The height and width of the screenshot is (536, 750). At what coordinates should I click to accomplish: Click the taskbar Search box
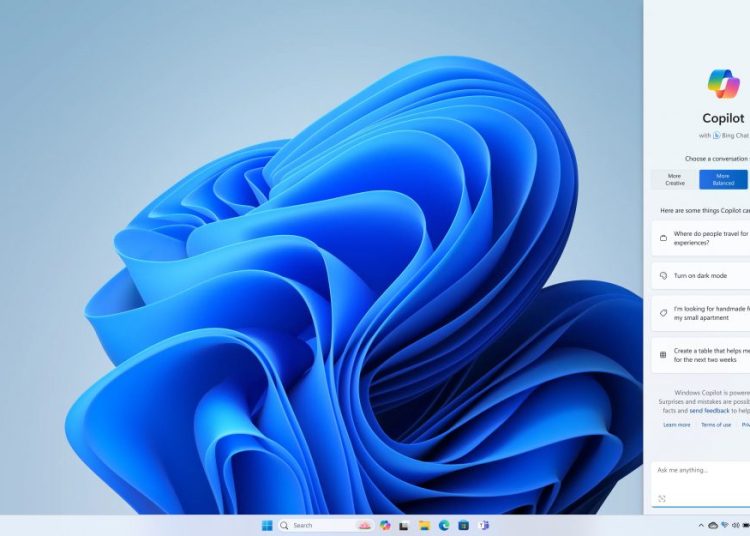(x=325, y=525)
